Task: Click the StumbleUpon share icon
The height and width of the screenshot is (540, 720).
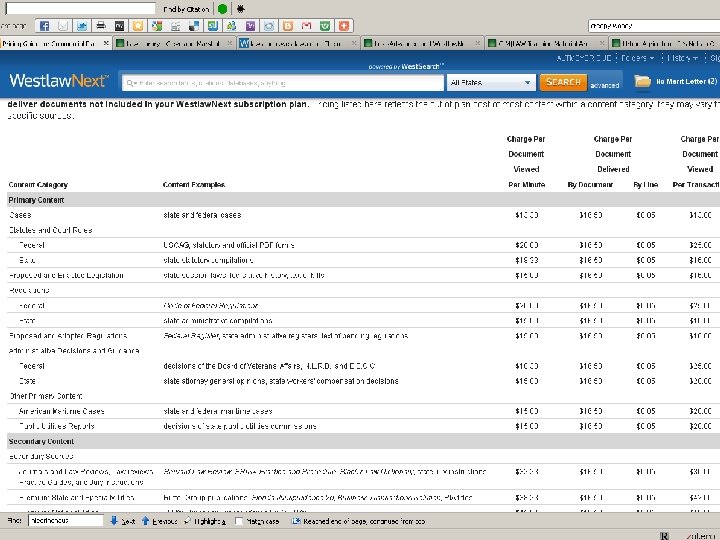Action: point(213,26)
